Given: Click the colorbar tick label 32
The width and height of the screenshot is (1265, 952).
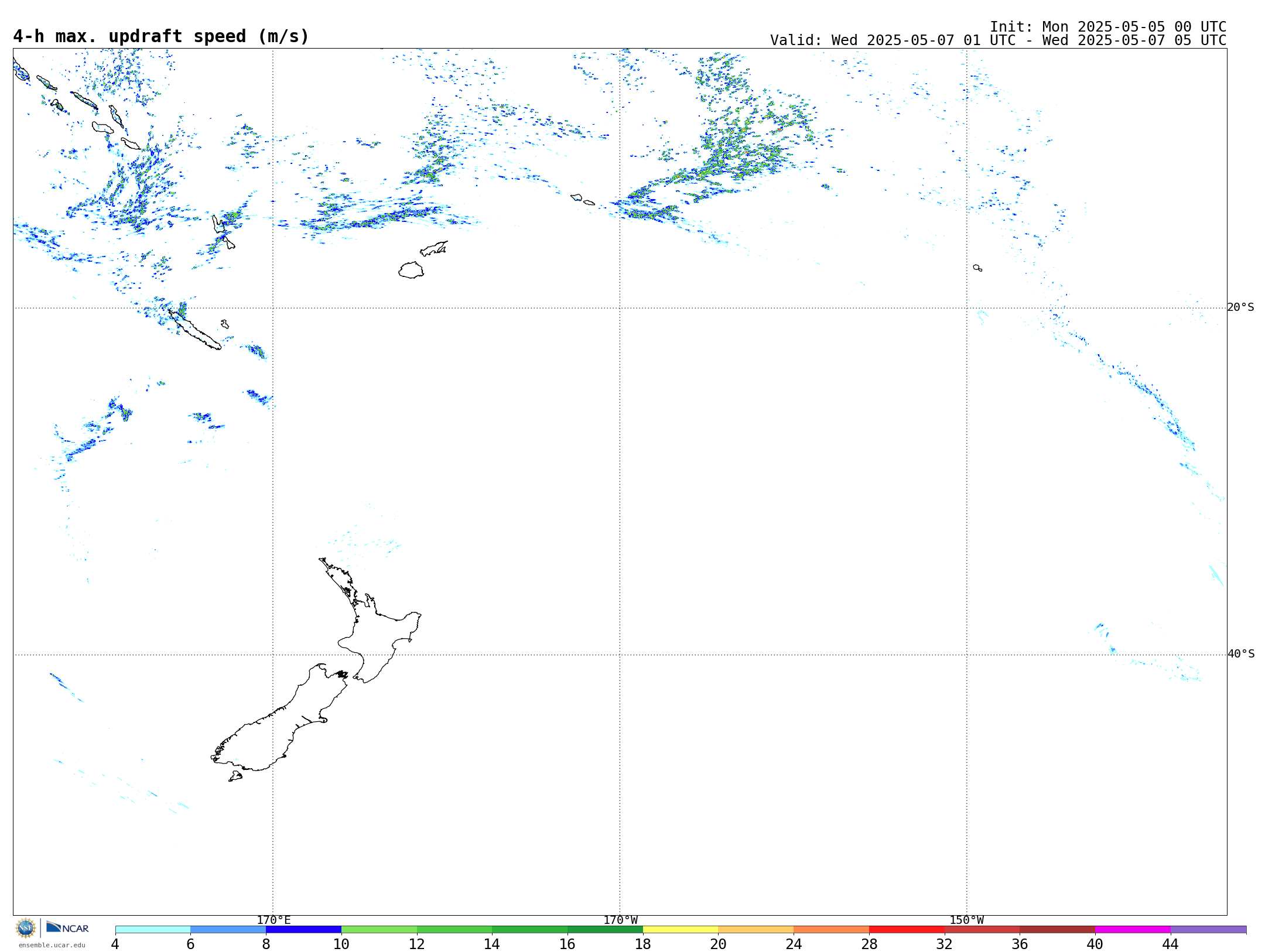Looking at the screenshot, I should tap(944, 944).
